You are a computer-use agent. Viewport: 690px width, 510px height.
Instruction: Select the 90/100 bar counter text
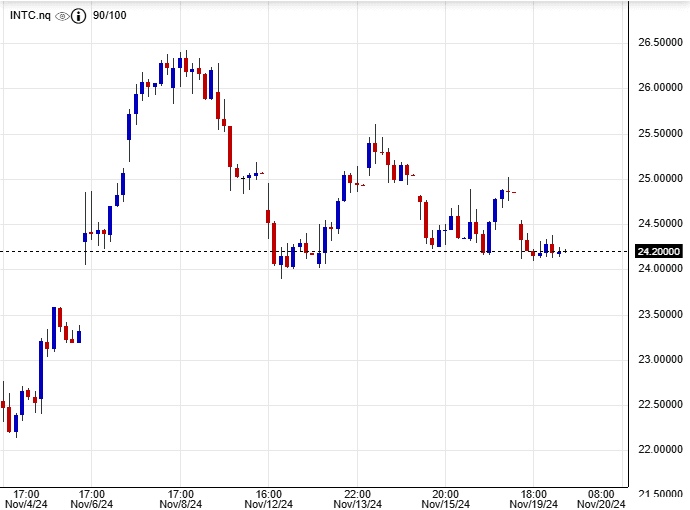pos(109,16)
